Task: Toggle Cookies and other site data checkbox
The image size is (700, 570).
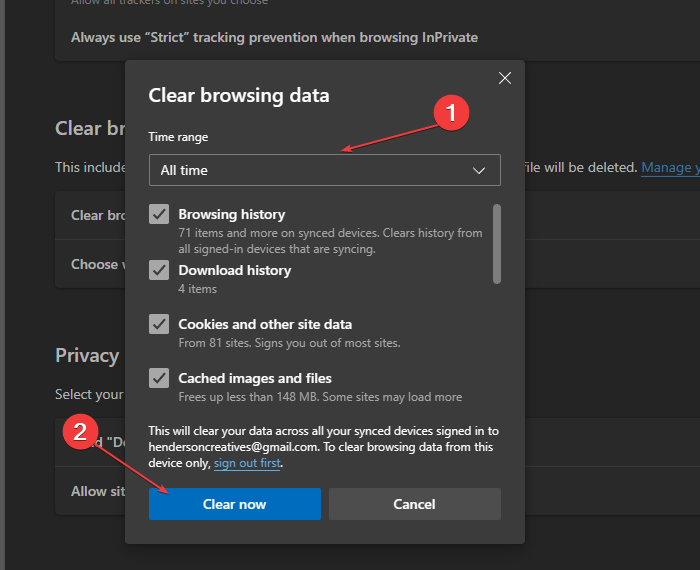Action: [x=159, y=324]
